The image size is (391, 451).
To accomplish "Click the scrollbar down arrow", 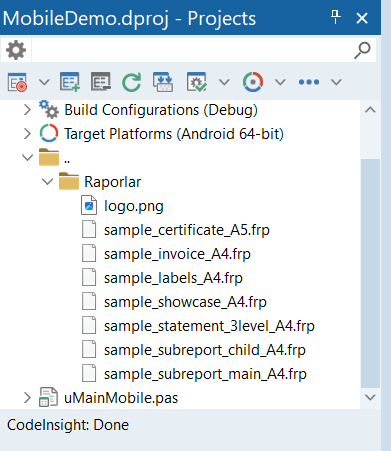I will pyautogui.click(x=370, y=397).
